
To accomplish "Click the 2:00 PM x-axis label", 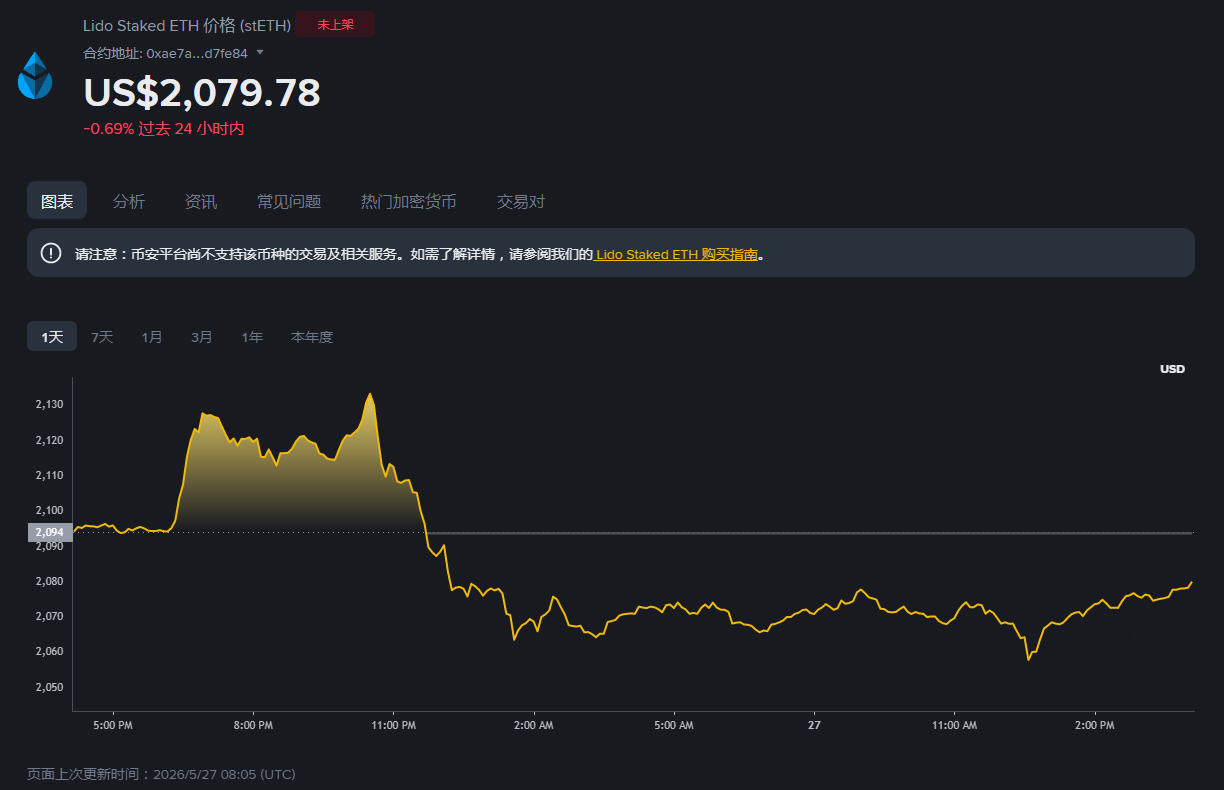I will click(1094, 725).
